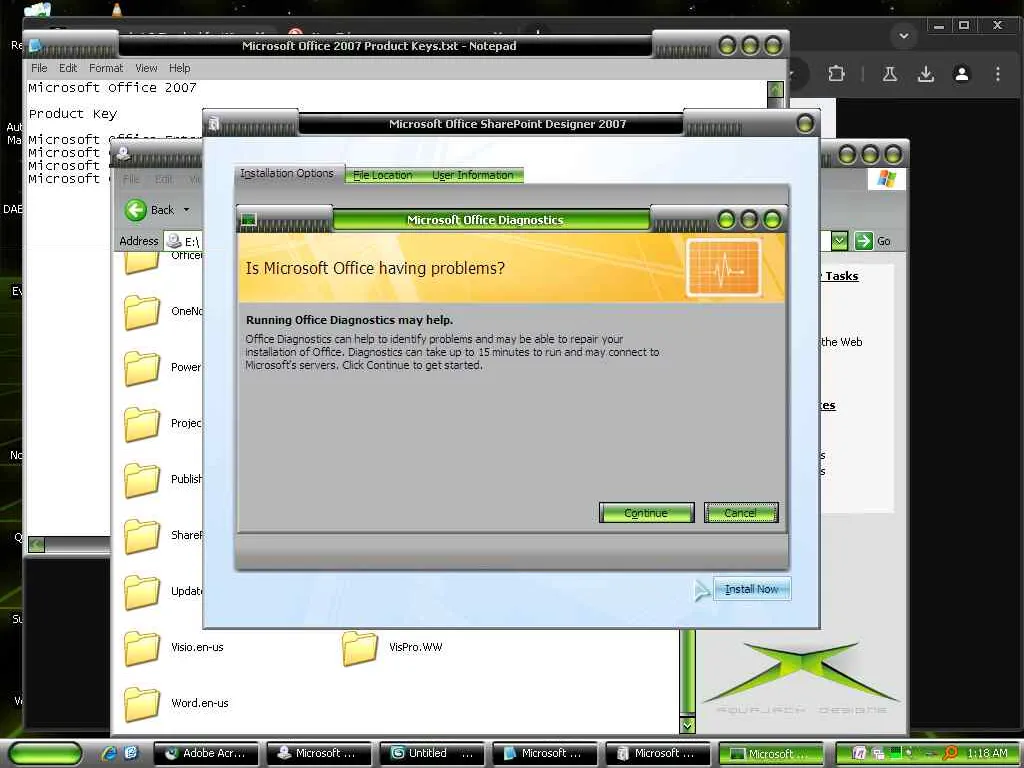1024x768 pixels.
Task: Open Notepad's File menu
Action: pos(39,68)
